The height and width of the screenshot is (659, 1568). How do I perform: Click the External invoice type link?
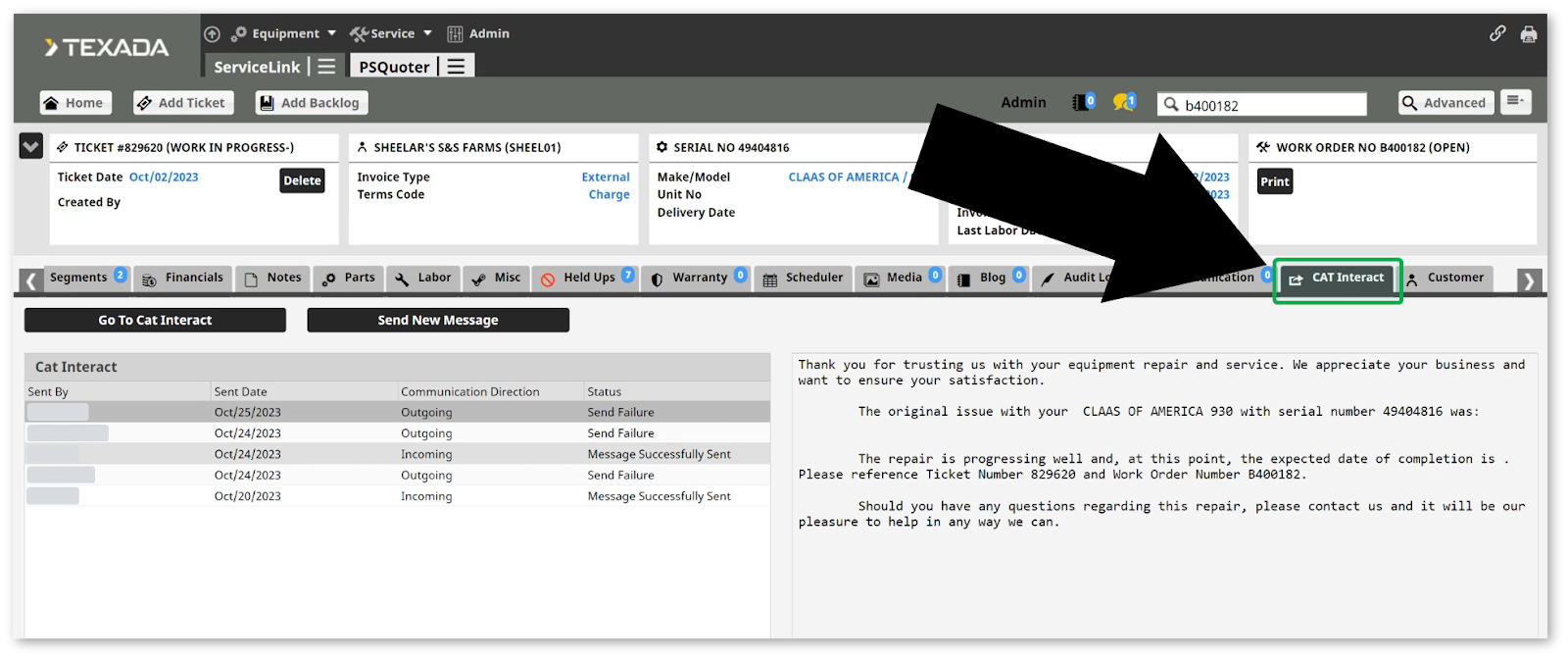click(606, 177)
